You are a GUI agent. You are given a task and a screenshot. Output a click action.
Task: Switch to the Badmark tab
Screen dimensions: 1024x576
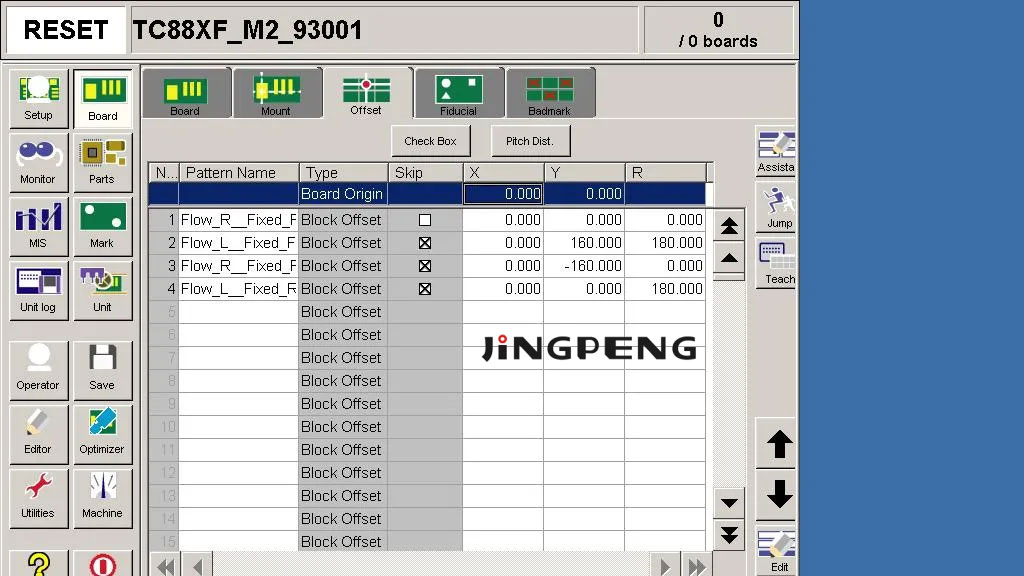pos(550,93)
